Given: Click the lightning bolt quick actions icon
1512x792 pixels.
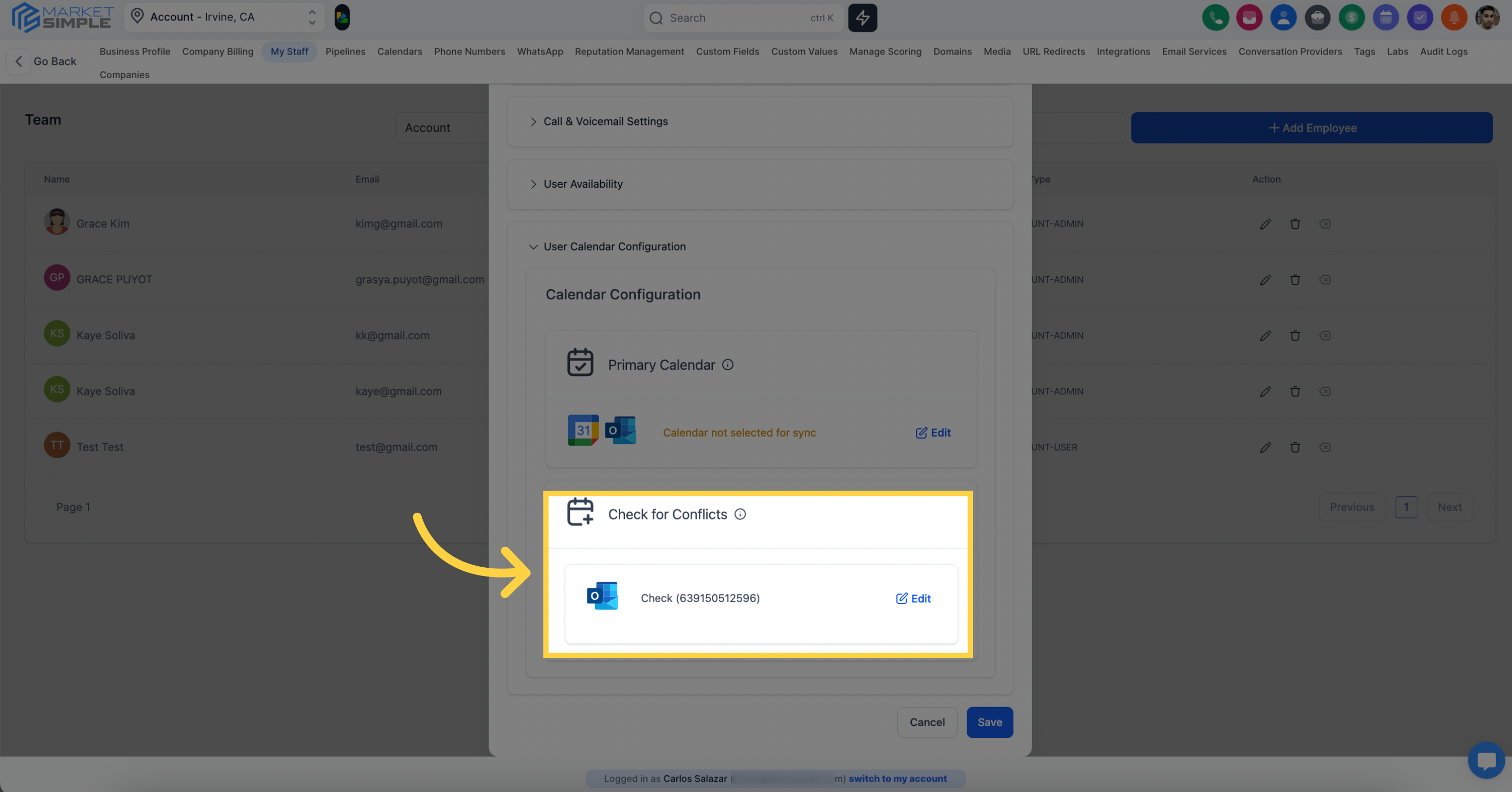Looking at the screenshot, I should pyautogui.click(x=862, y=17).
